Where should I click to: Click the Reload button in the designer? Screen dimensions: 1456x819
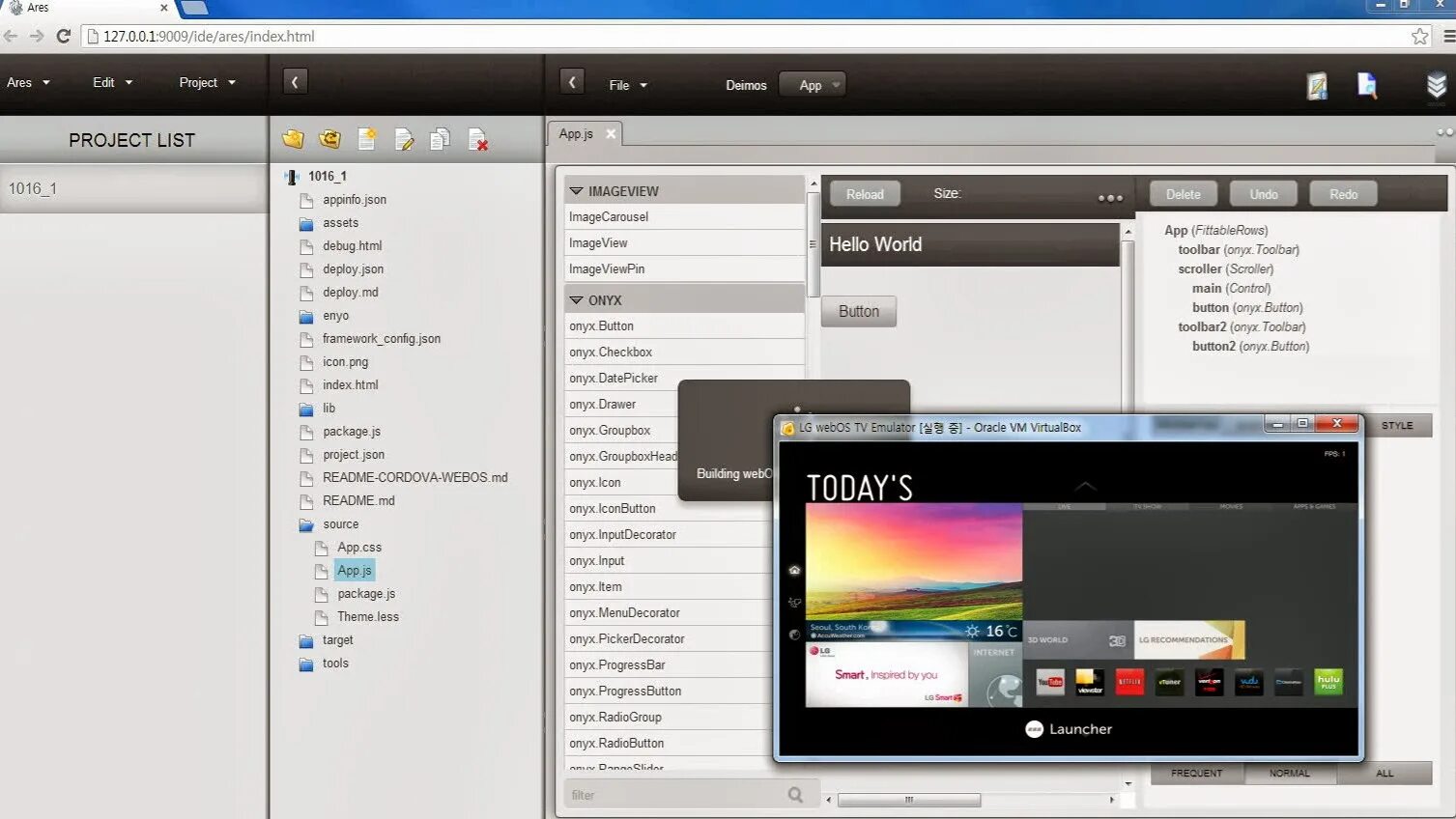point(864,193)
